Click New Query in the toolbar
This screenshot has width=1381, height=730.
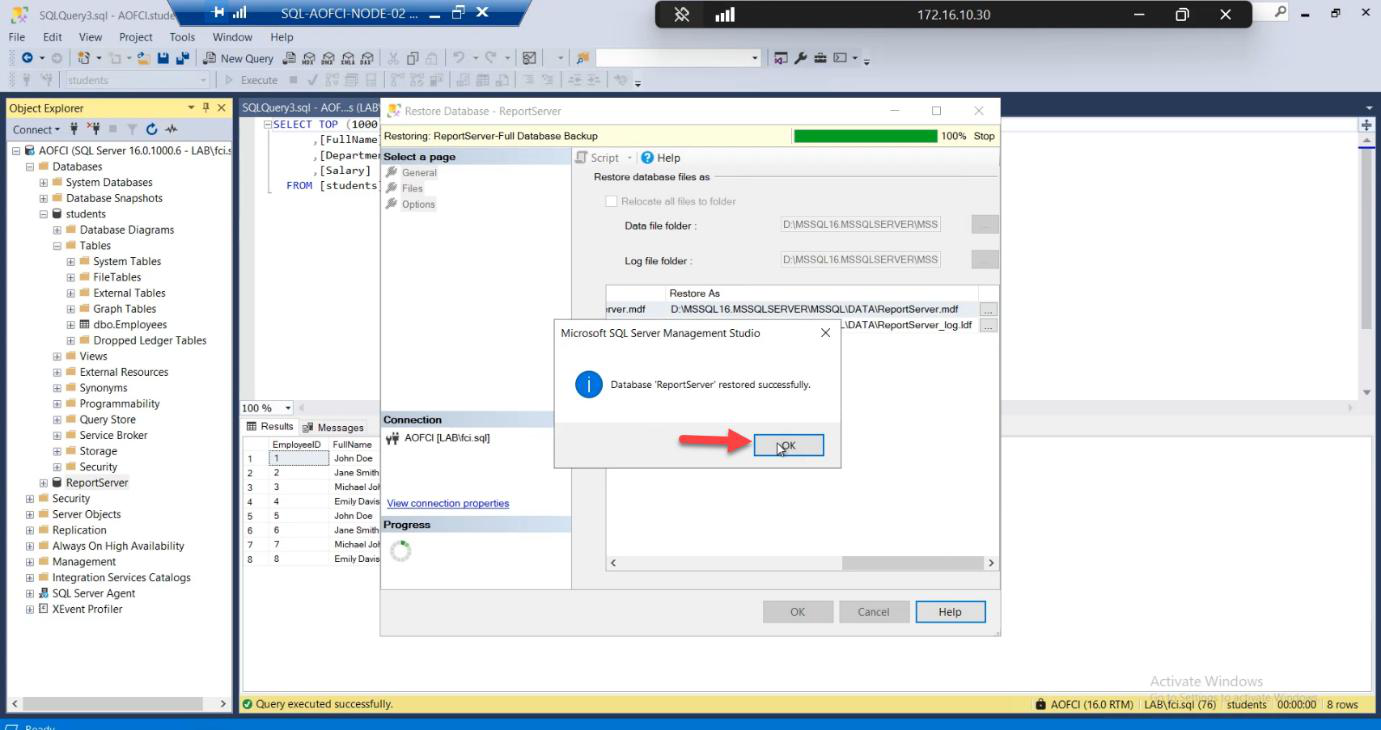[238, 59]
